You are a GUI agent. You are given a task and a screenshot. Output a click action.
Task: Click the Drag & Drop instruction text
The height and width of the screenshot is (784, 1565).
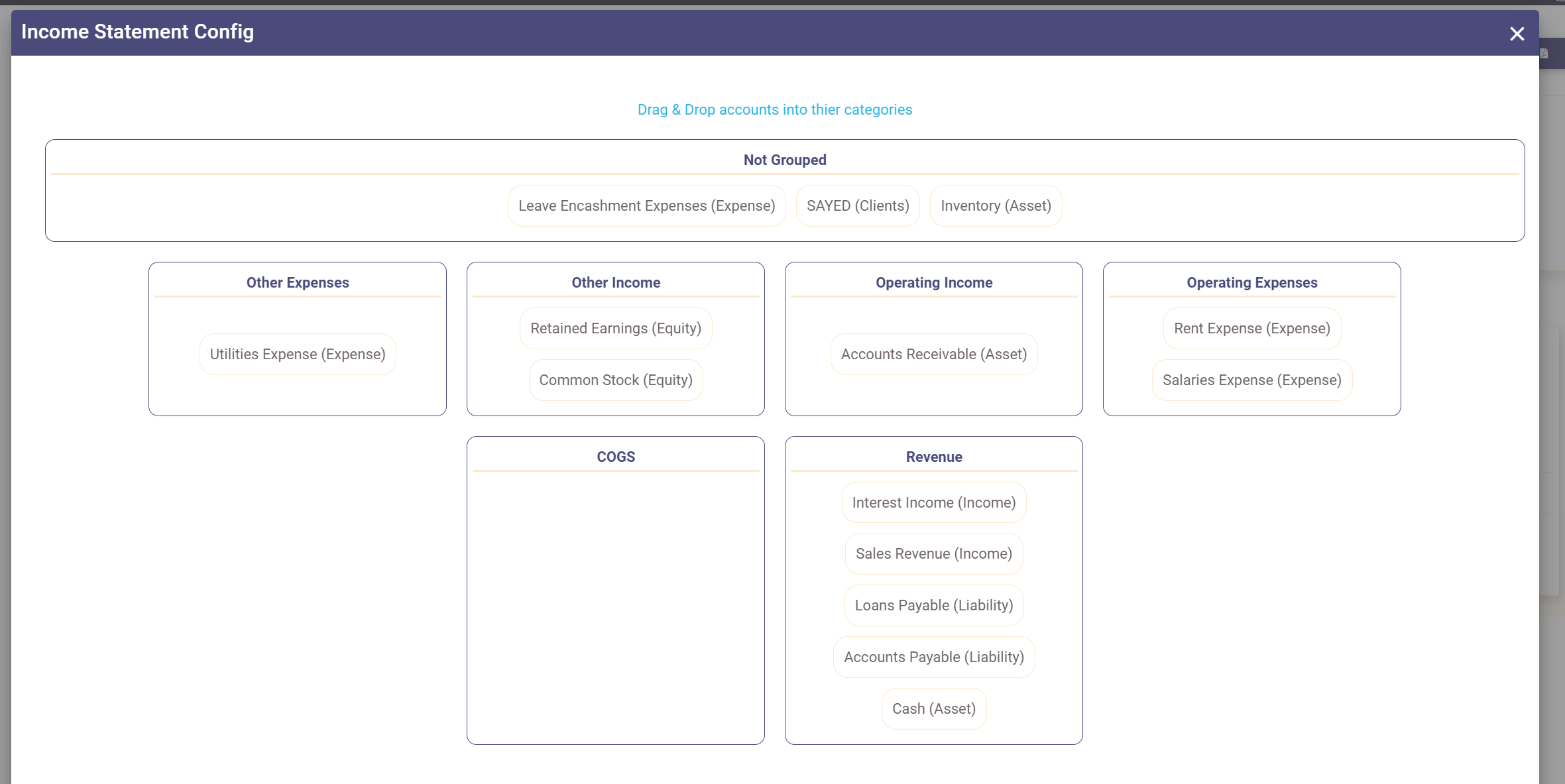pos(774,110)
